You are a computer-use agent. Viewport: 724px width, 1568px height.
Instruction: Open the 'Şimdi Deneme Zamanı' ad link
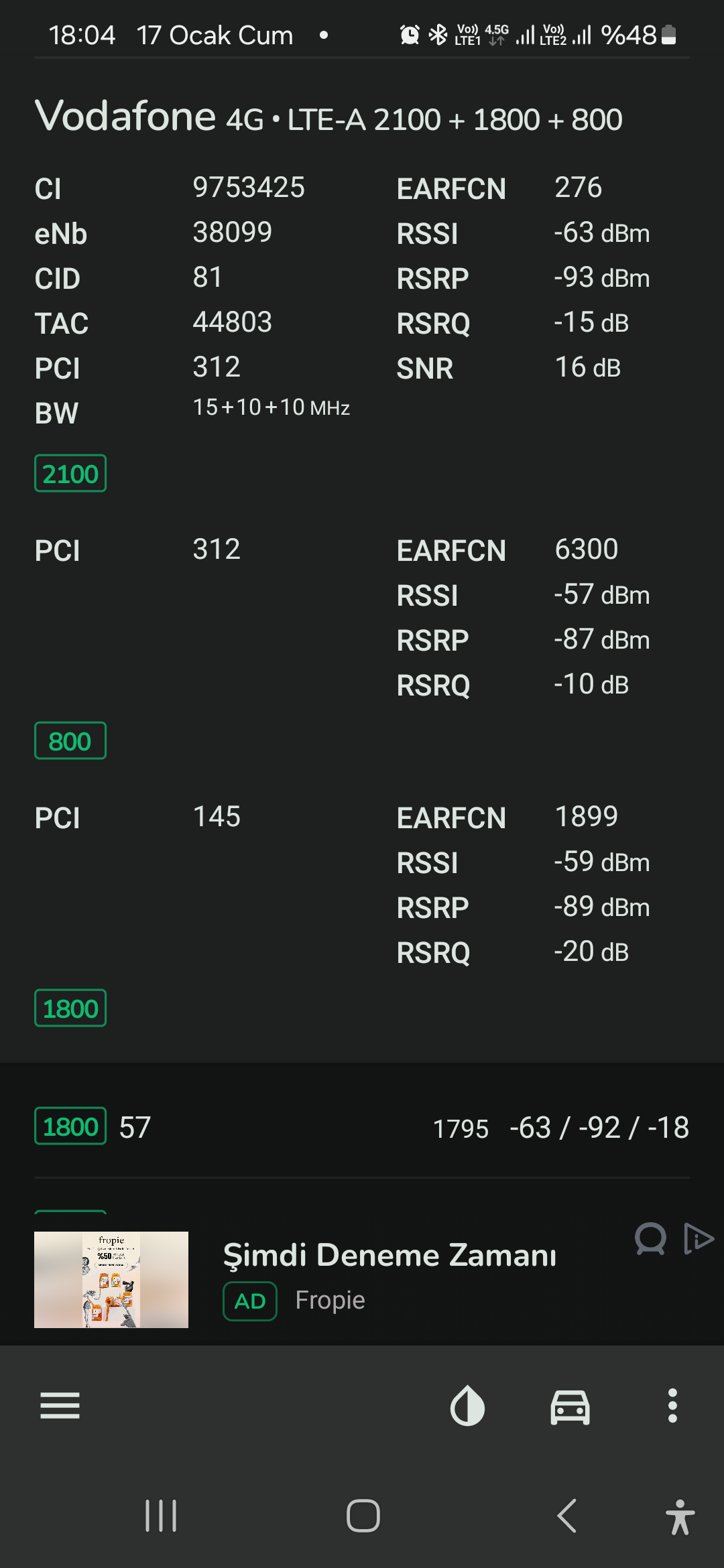tap(389, 1254)
